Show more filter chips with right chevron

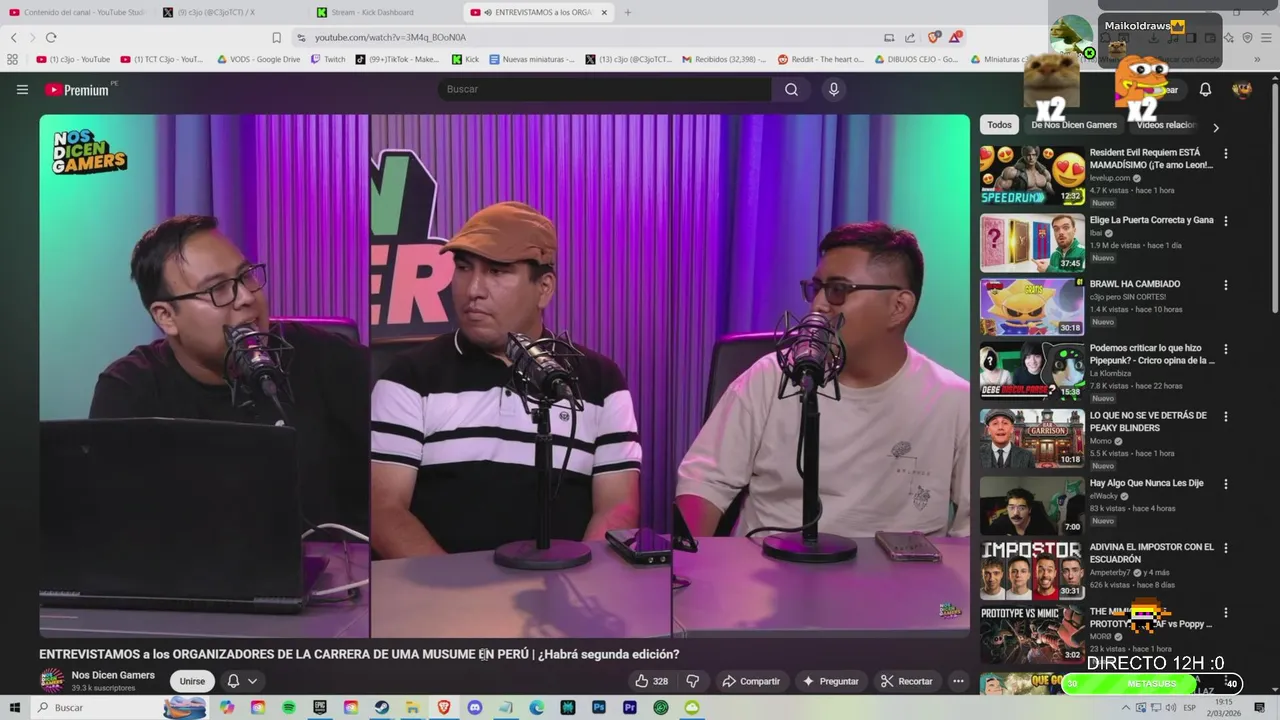point(1216,127)
